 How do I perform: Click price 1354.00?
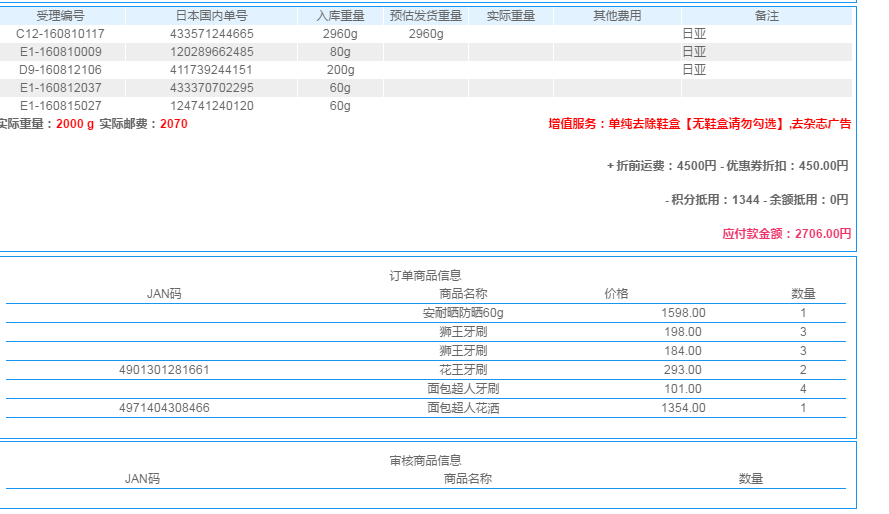click(x=683, y=408)
